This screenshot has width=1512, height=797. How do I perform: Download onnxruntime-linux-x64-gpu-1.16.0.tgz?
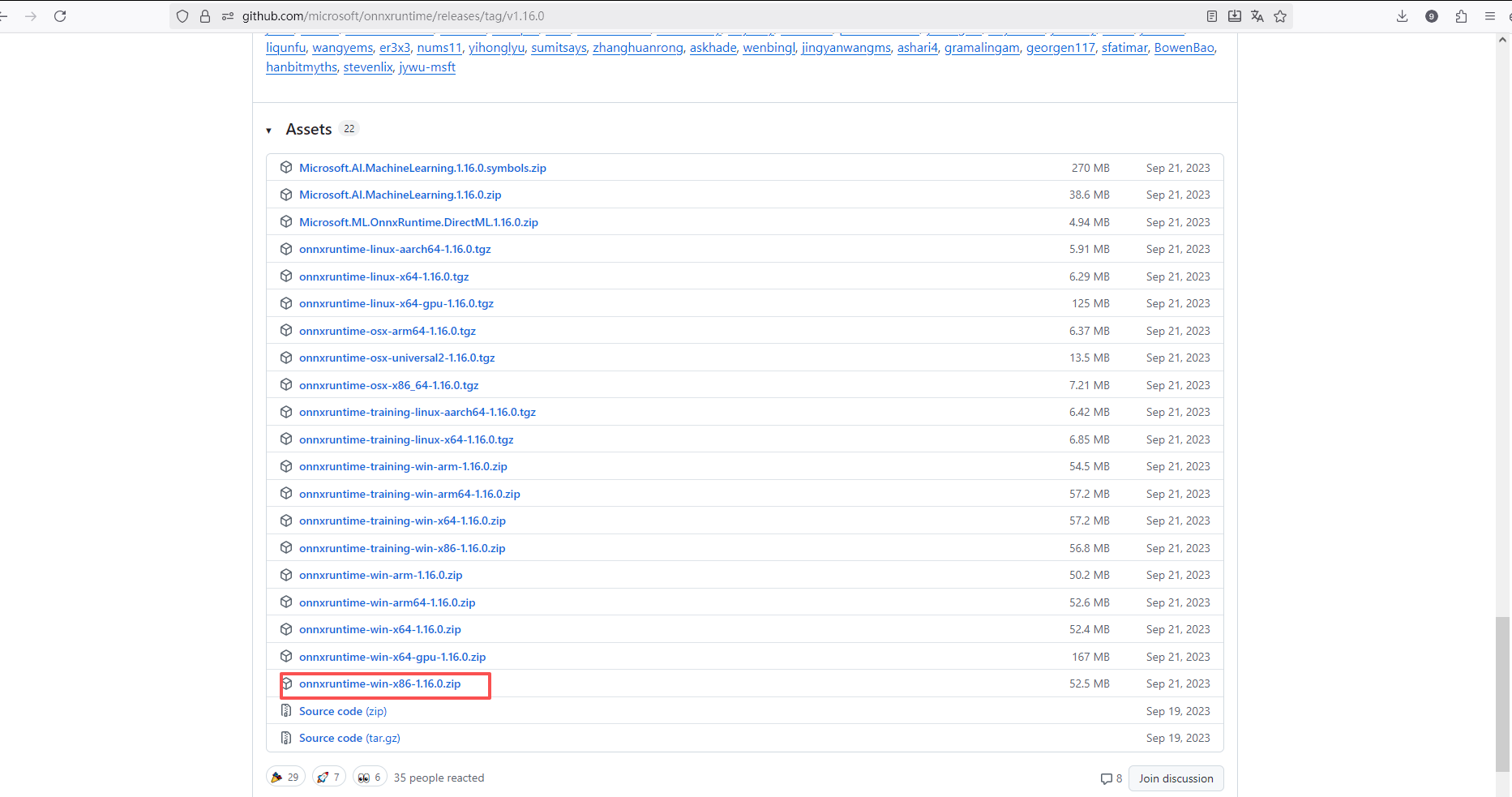pyautogui.click(x=396, y=303)
